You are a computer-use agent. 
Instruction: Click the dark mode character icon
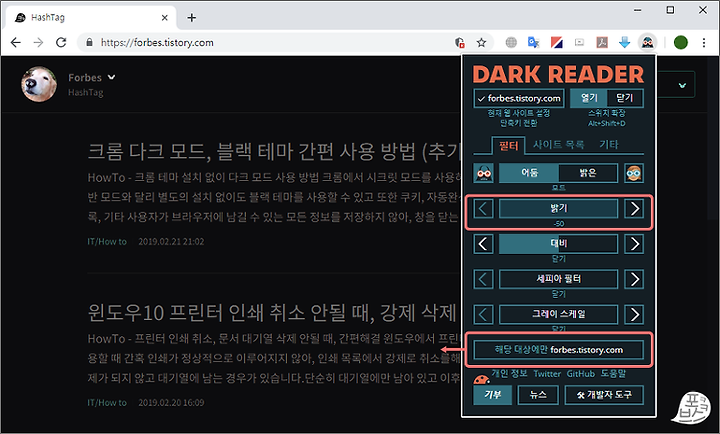click(484, 173)
